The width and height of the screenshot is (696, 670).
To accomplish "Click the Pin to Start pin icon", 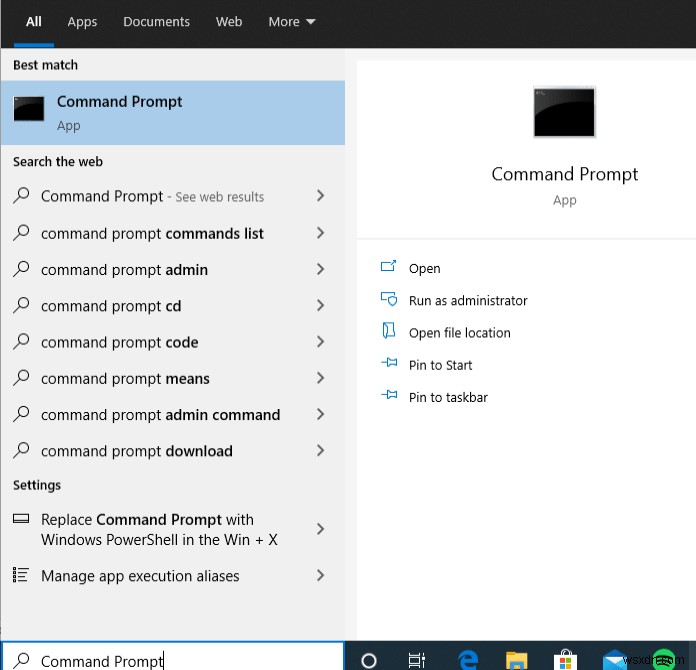I will (389, 363).
